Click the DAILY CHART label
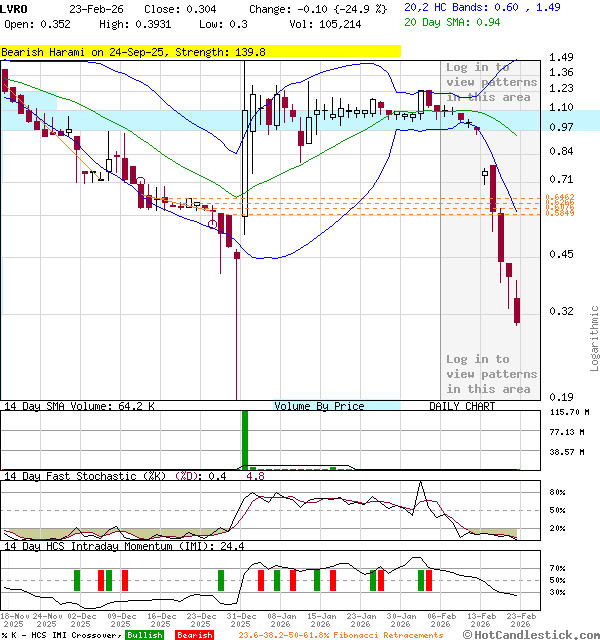The height and width of the screenshot is (640, 600). tap(462, 406)
